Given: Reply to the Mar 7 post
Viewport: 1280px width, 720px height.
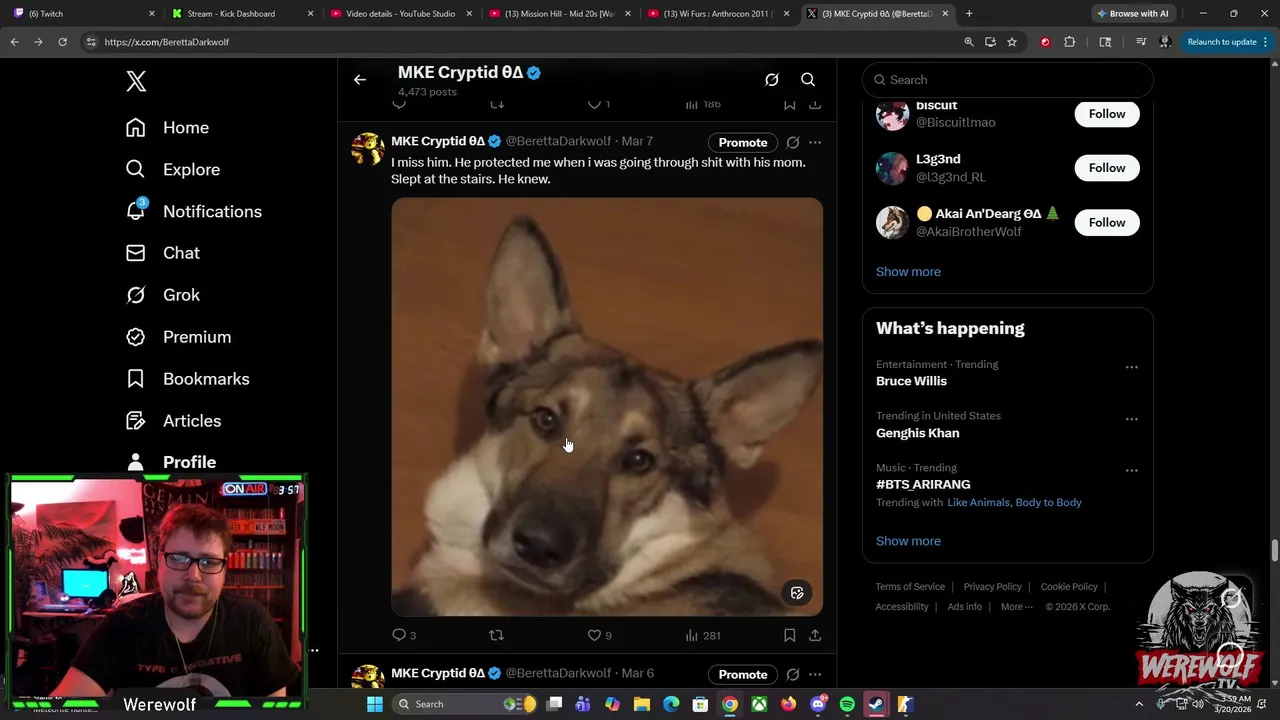Looking at the screenshot, I should tap(399, 635).
